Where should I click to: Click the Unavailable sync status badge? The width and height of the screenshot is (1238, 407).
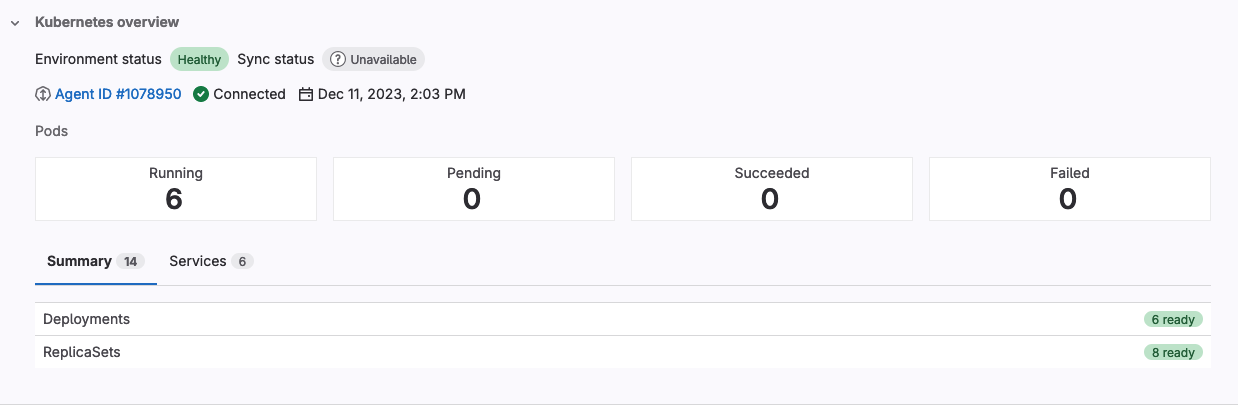[x=374, y=60]
